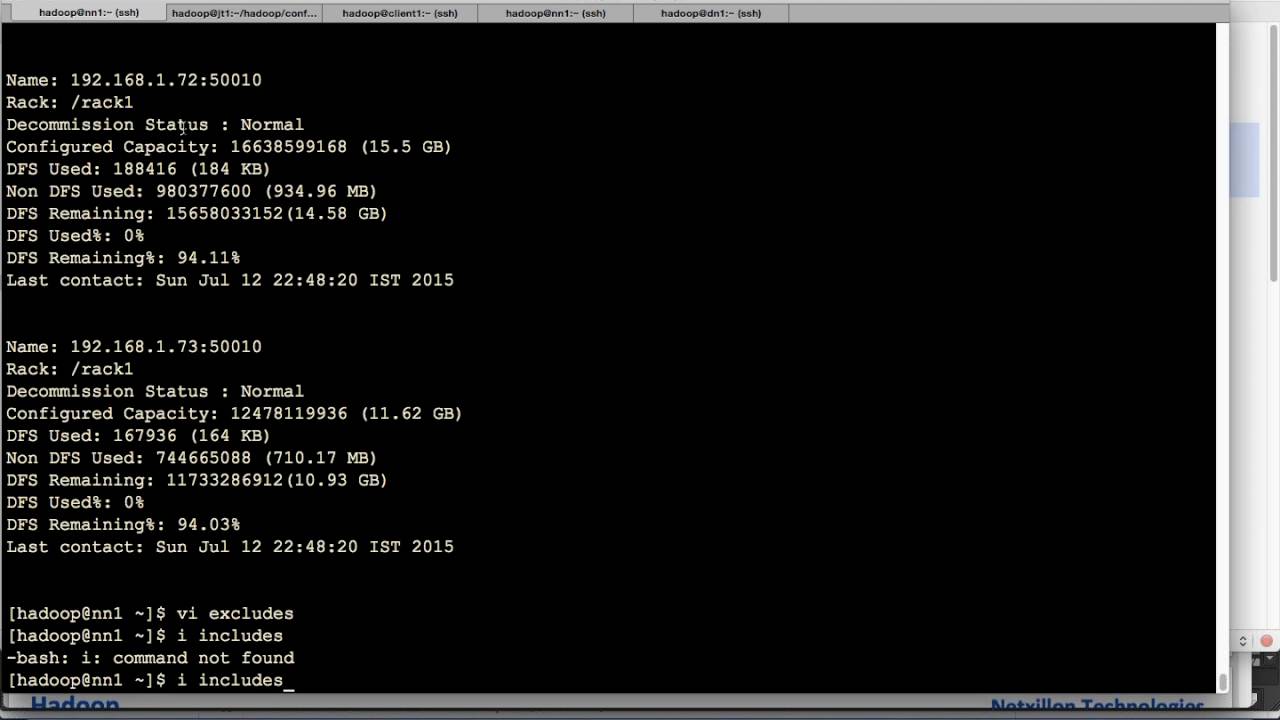1280x720 pixels.
Task: Click the terminal's vertical scrollbar thumb
Action: click(1222, 682)
